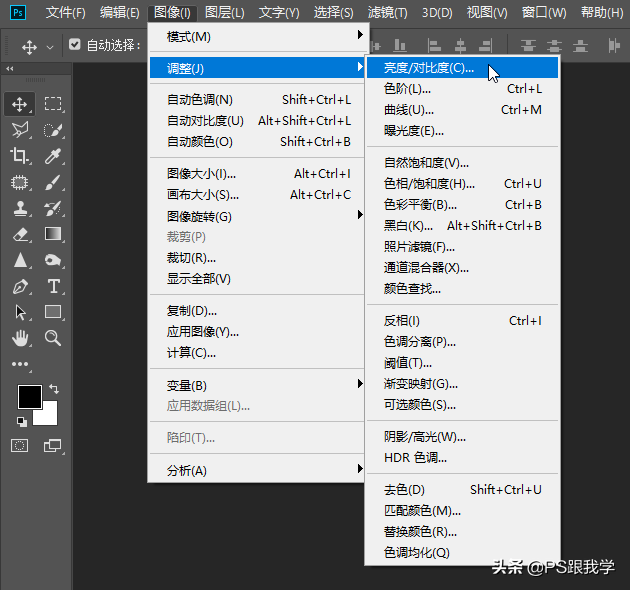The image size is (630, 590).
Task: Choose the Eyedropper tool
Action: (x=53, y=156)
